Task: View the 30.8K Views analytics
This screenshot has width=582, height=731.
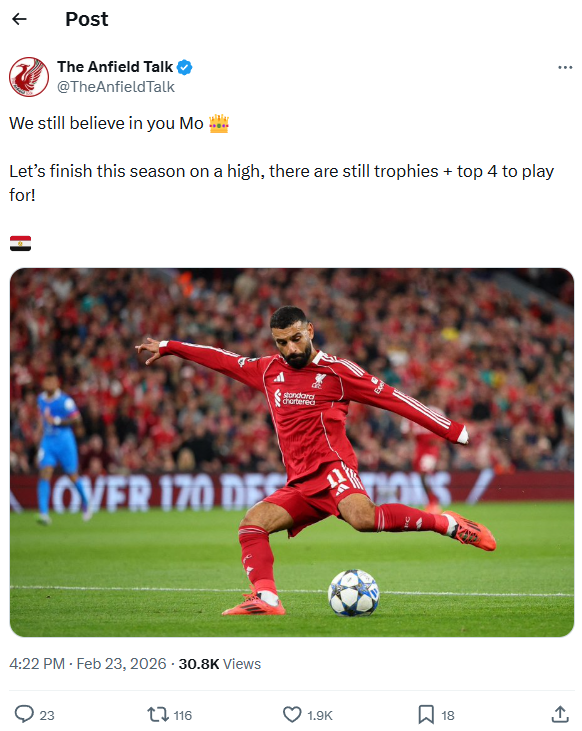Action: point(220,663)
